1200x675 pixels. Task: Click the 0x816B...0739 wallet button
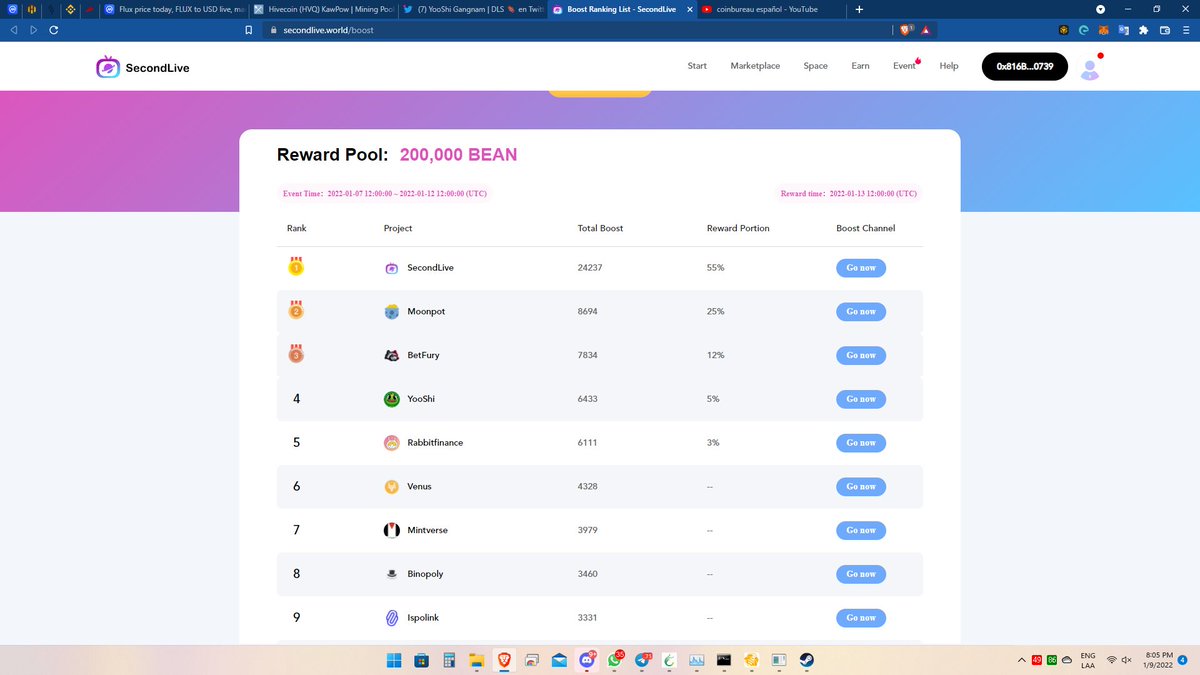[x=1025, y=67]
